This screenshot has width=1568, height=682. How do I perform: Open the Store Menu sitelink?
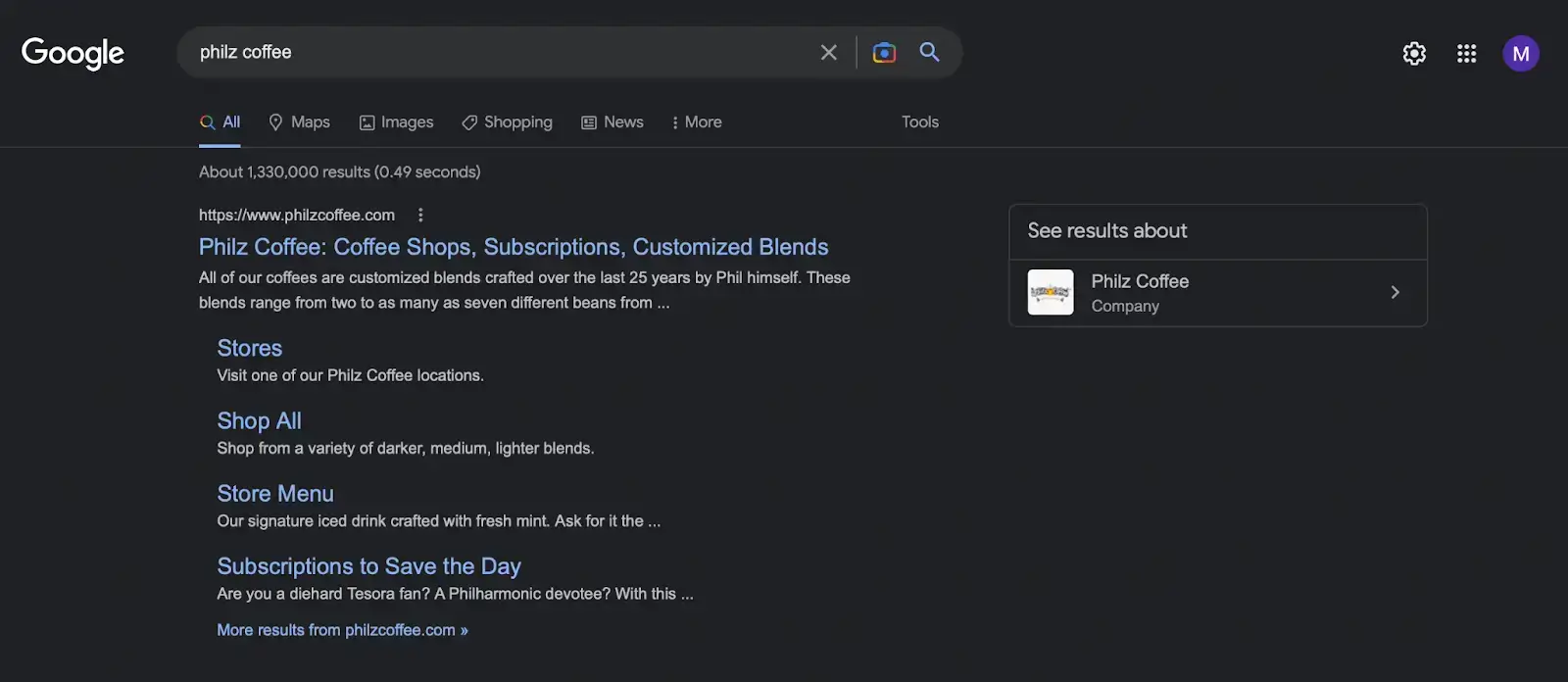[x=275, y=494]
